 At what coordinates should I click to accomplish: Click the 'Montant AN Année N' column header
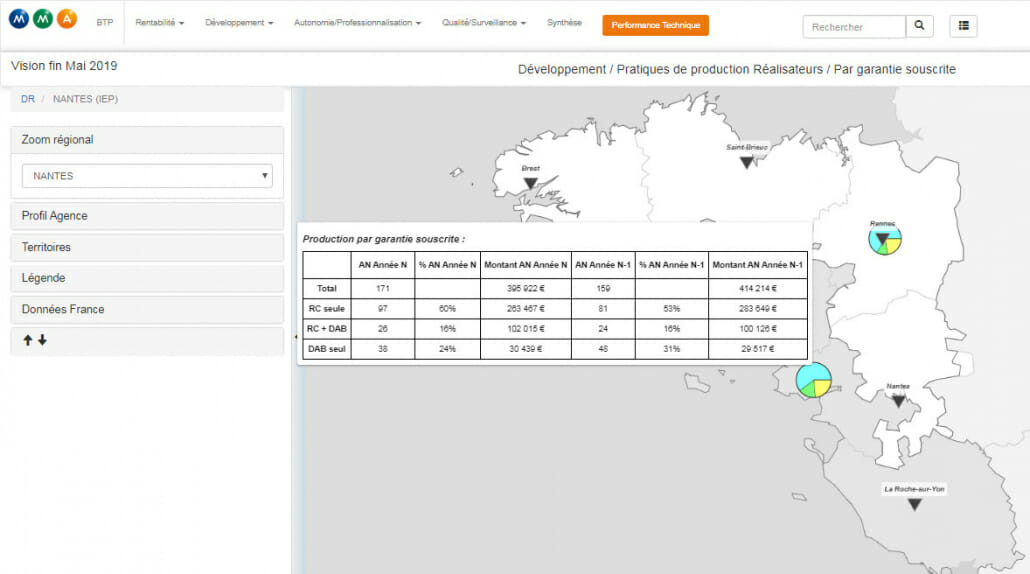tap(526, 265)
